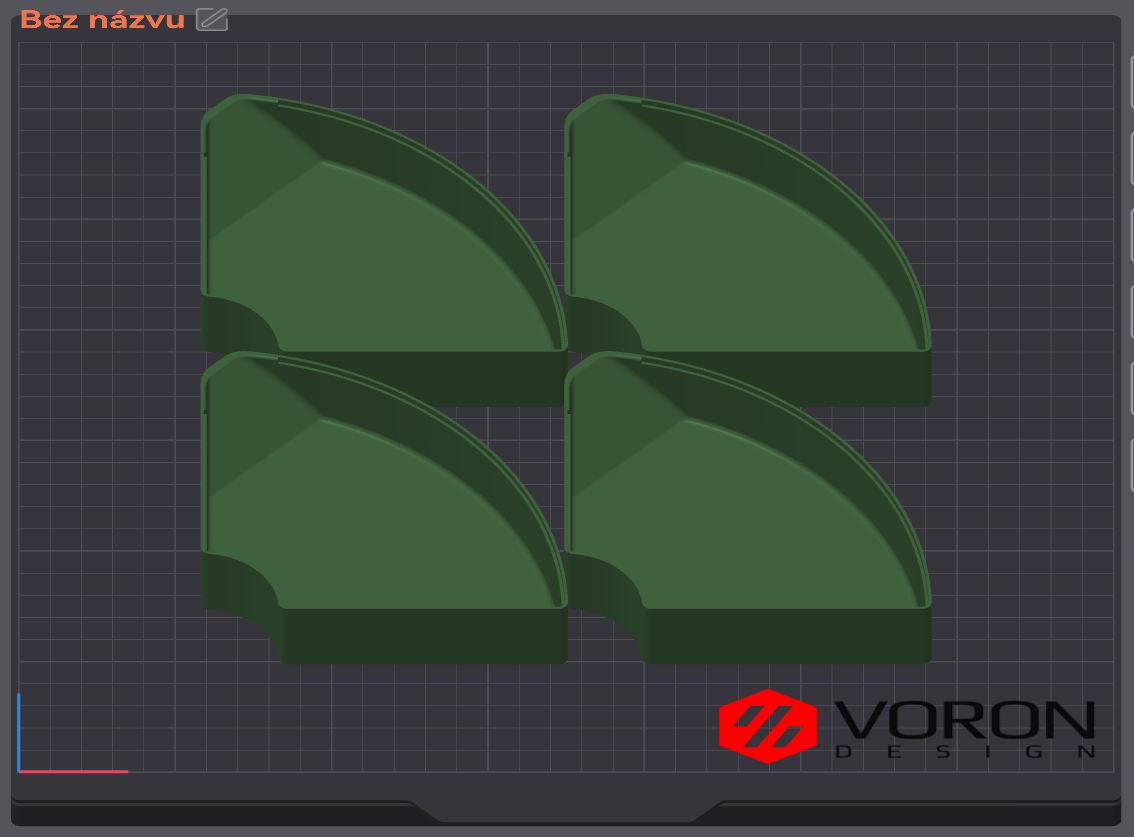Arrange objects via third right-edge plate icon

[x=1131, y=235]
